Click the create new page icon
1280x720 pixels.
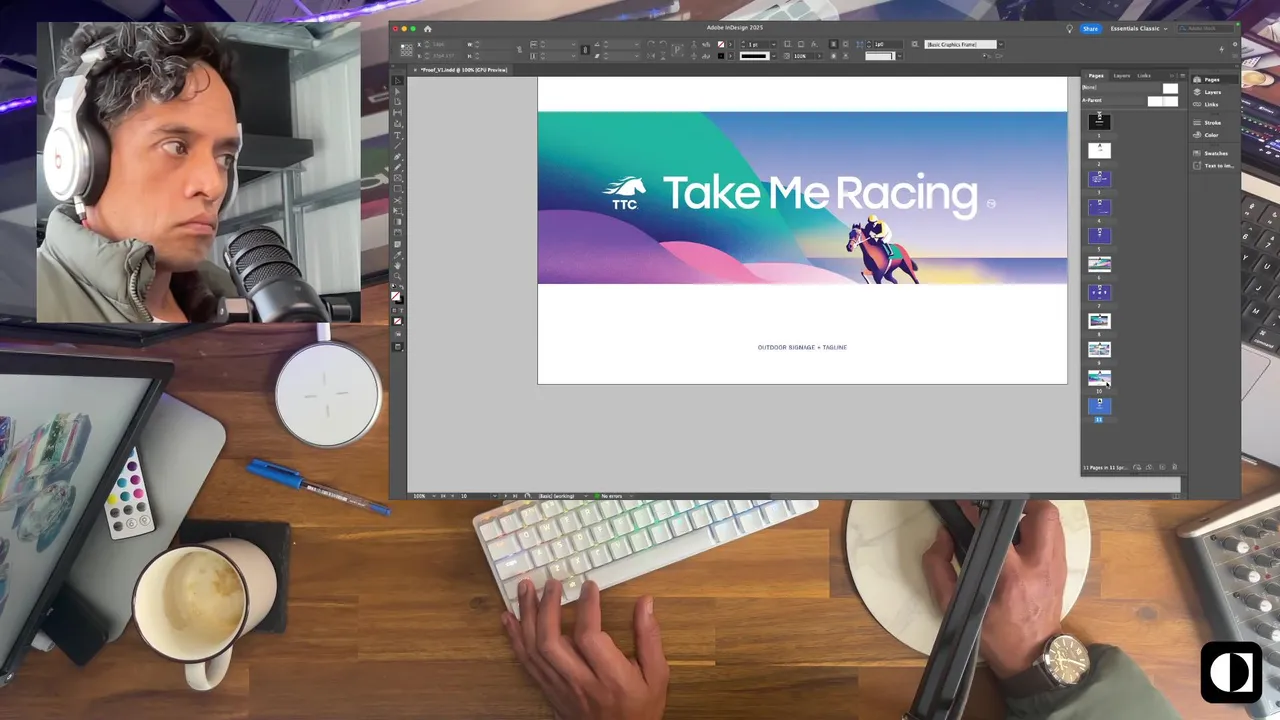1162,467
